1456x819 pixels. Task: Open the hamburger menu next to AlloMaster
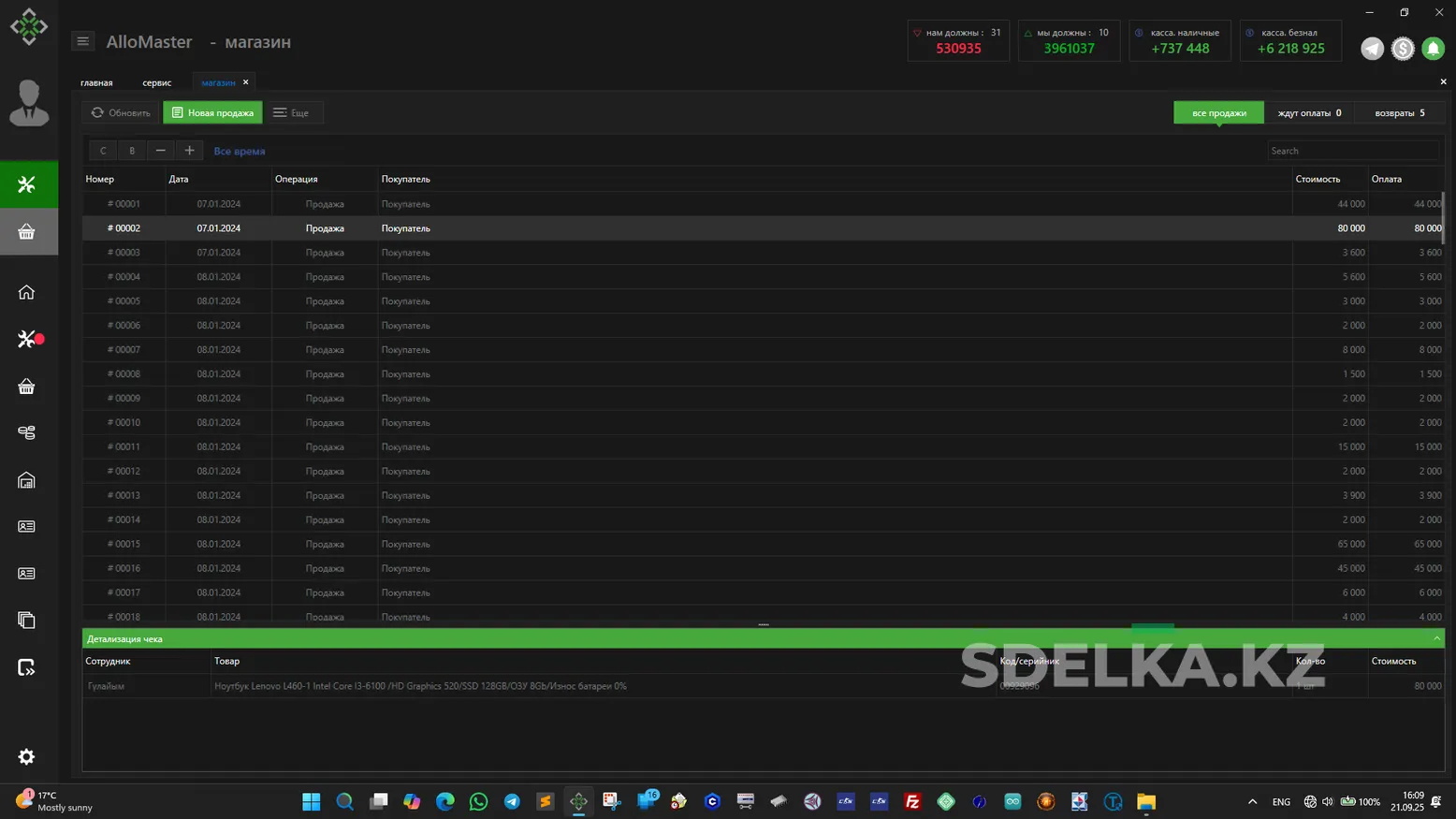click(x=82, y=41)
